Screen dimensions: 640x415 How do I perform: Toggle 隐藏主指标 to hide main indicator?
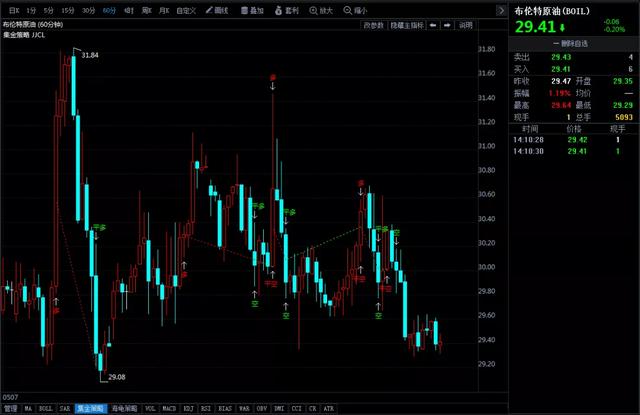407,25
